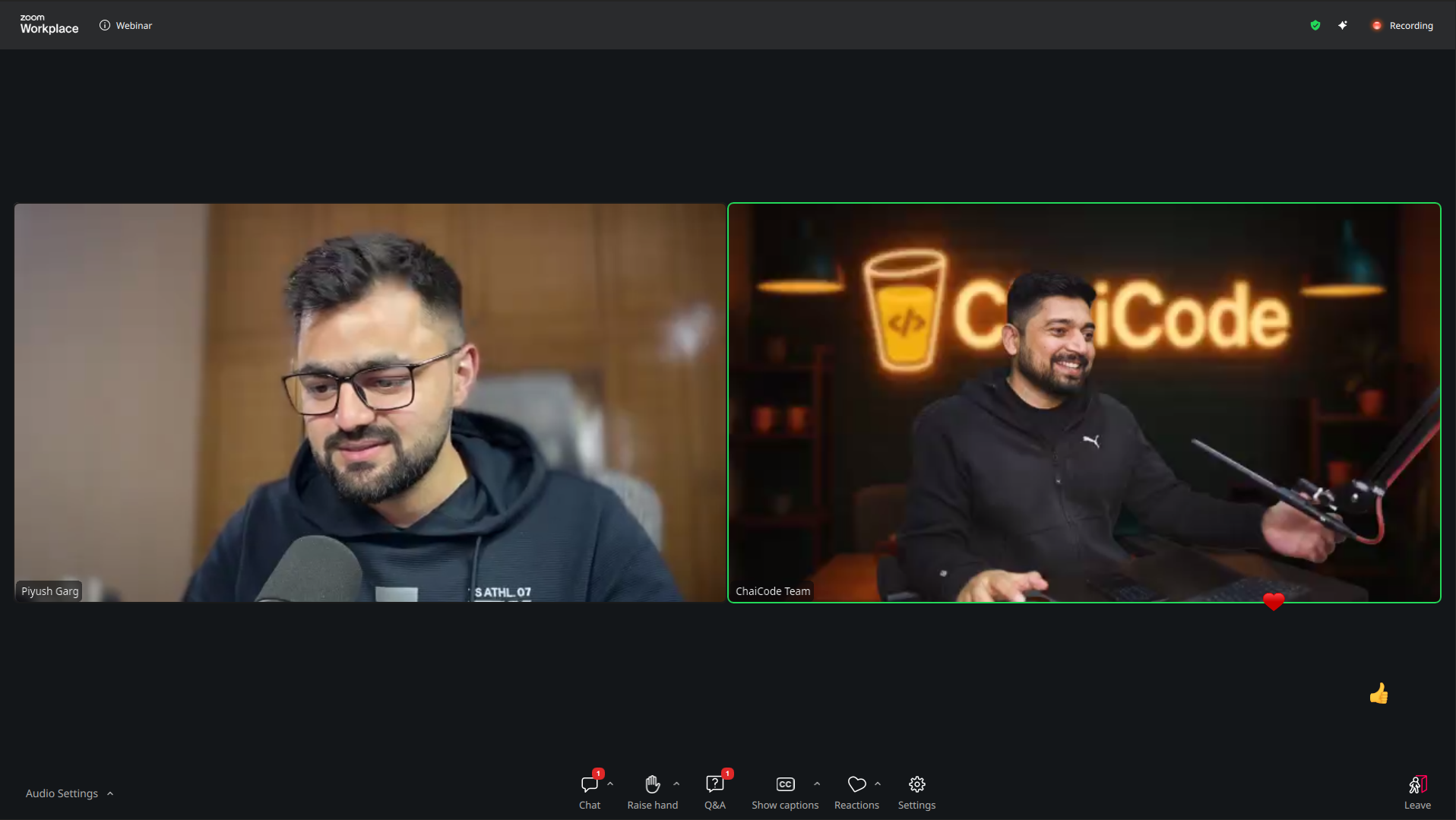Click the ChaiCode Team name label
Image resolution: width=1456 pixels, height=820 pixels.
tap(773, 590)
